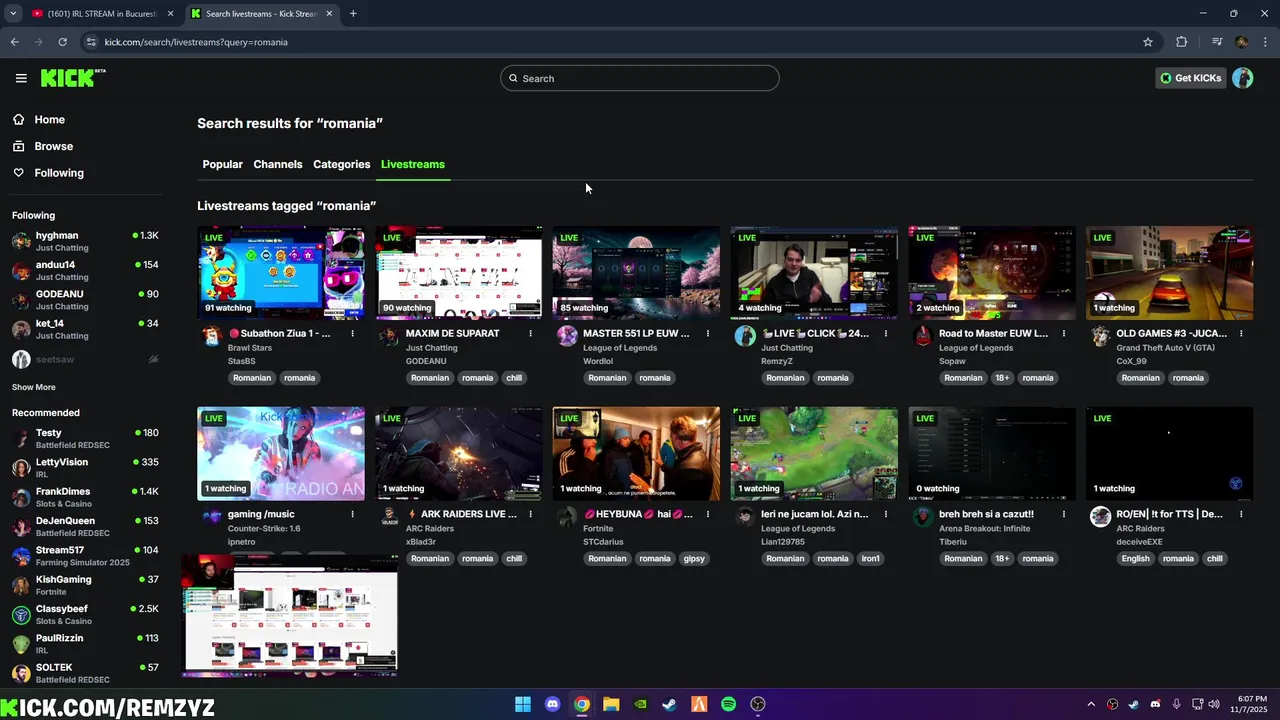Image resolution: width=1280 pixels, height=720 pixels.
Task: Open options menu for Road to Master stream
Action: tap(1063, 333)
